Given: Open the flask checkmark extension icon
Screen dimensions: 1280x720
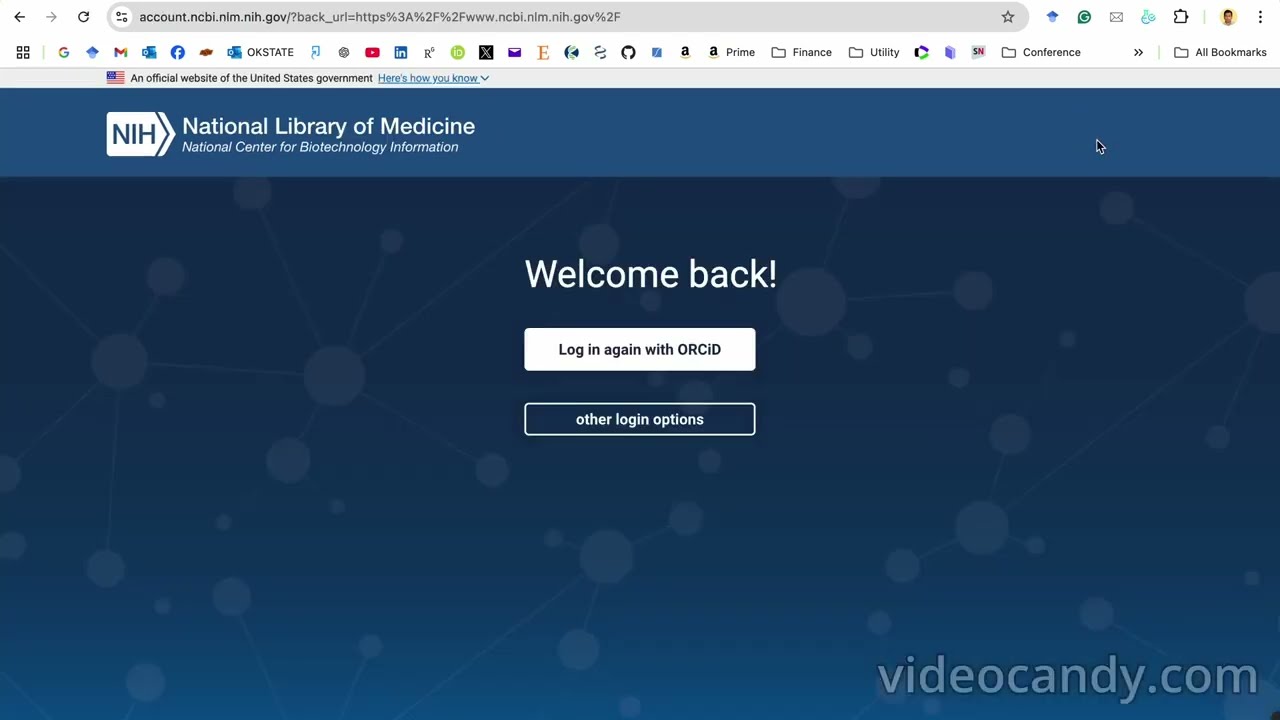Looking at the screenshot, I should (1148, 17).
